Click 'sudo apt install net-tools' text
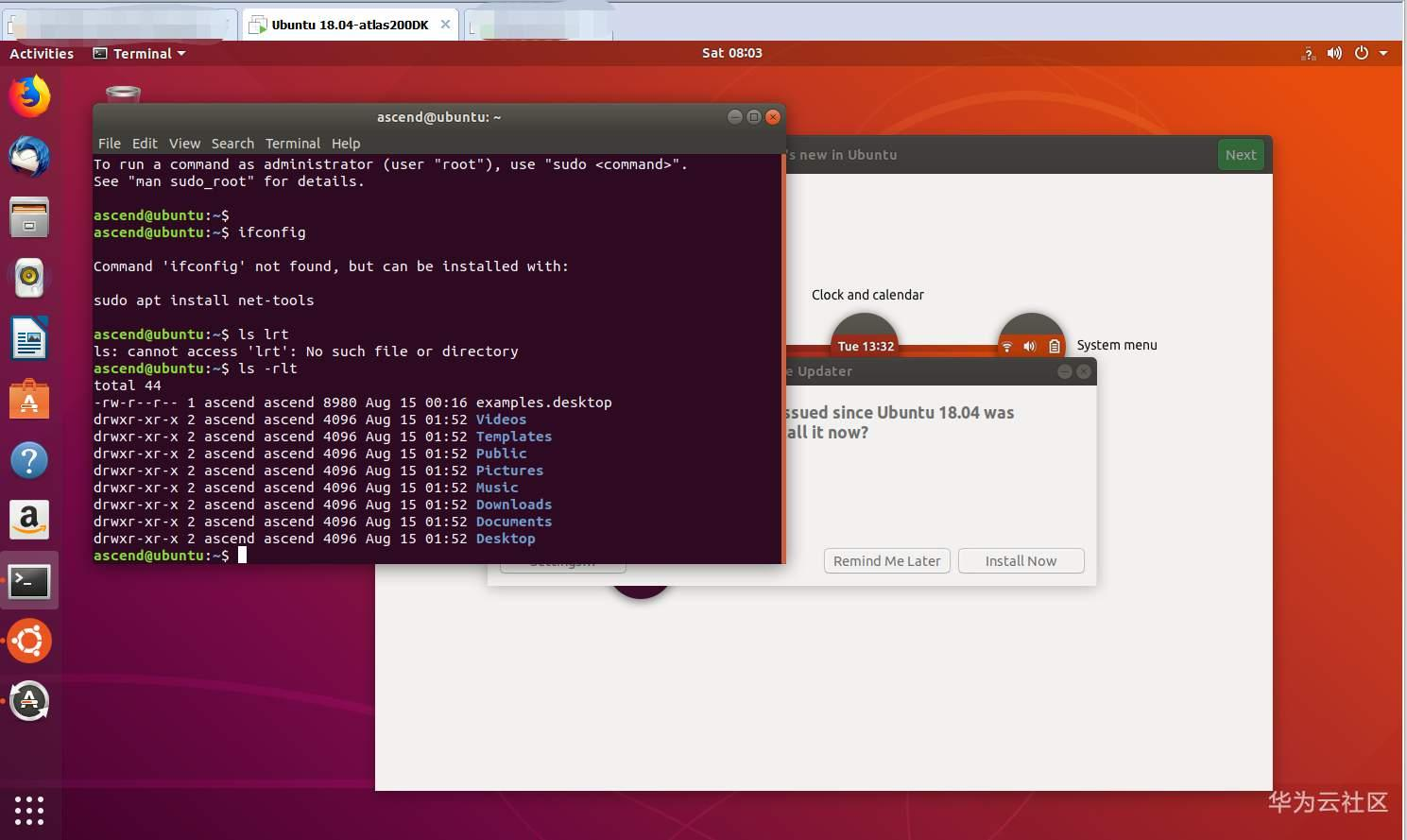This screenshot has width=1407, height=840. click(x=203, y=300)
